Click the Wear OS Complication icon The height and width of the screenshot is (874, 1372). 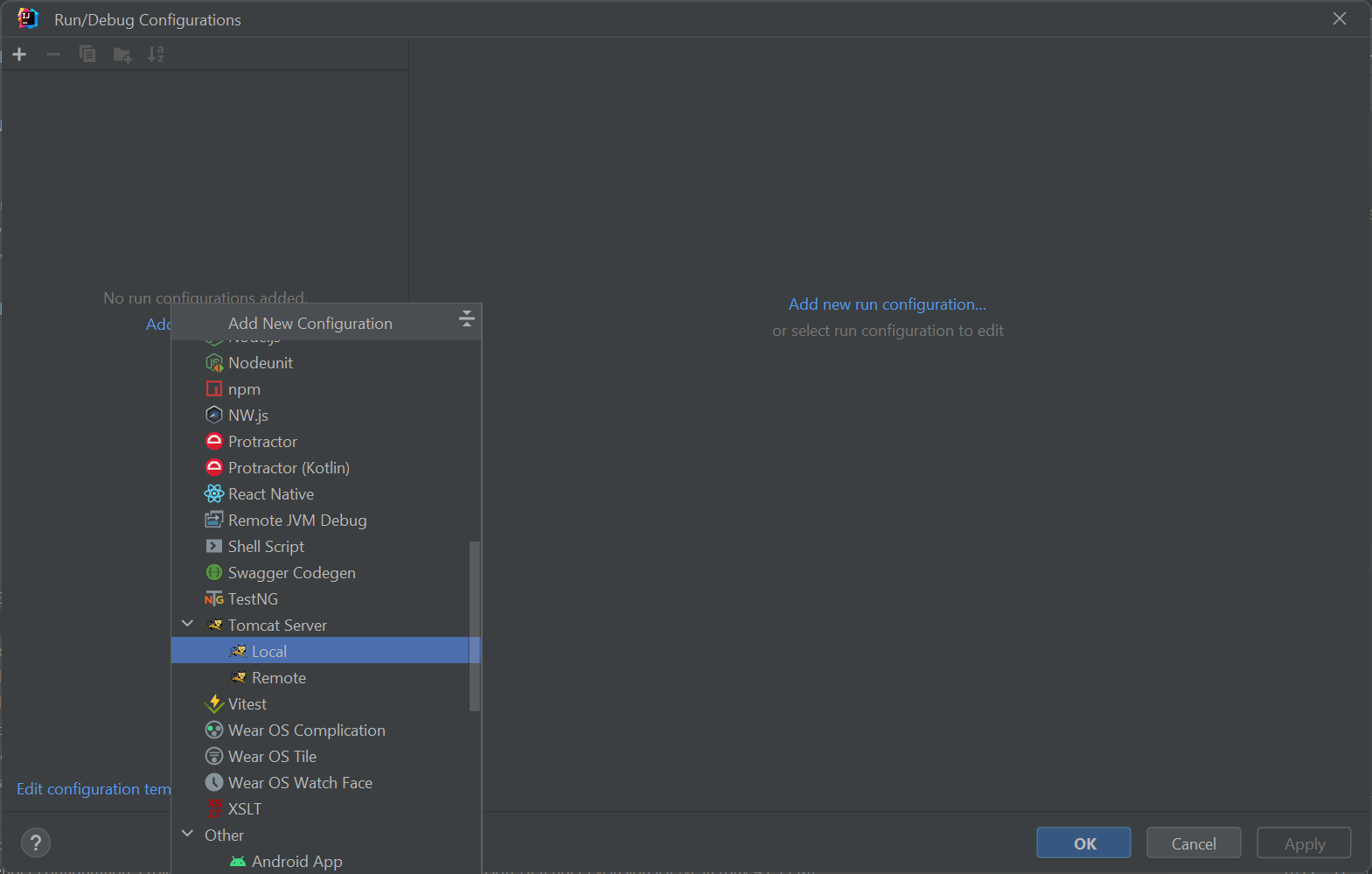click(x=214, y=730)
